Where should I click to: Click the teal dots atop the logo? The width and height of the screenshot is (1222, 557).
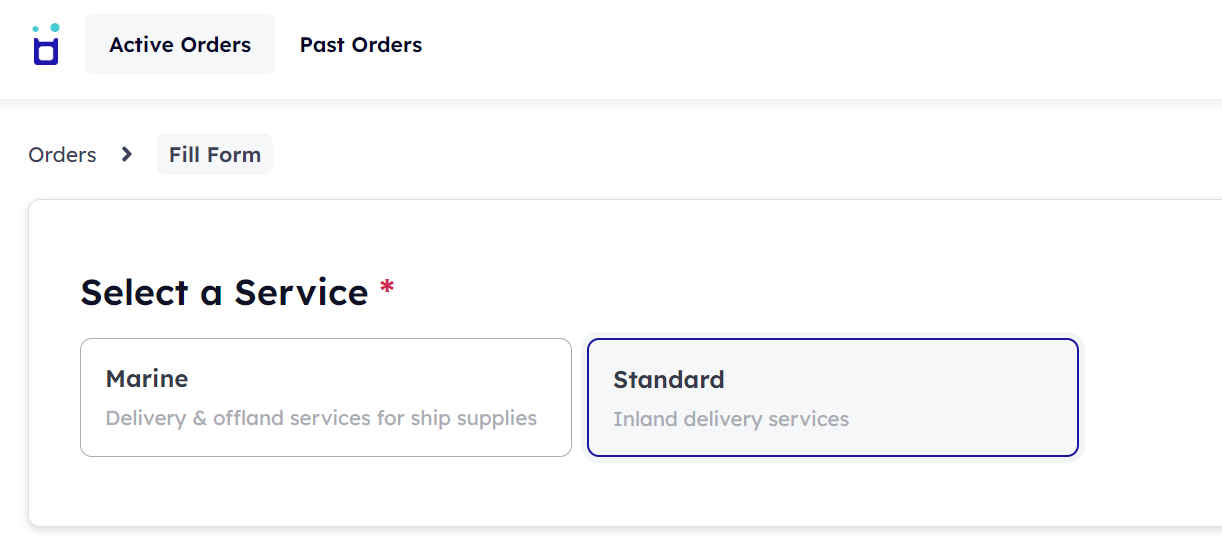[46, 28]
